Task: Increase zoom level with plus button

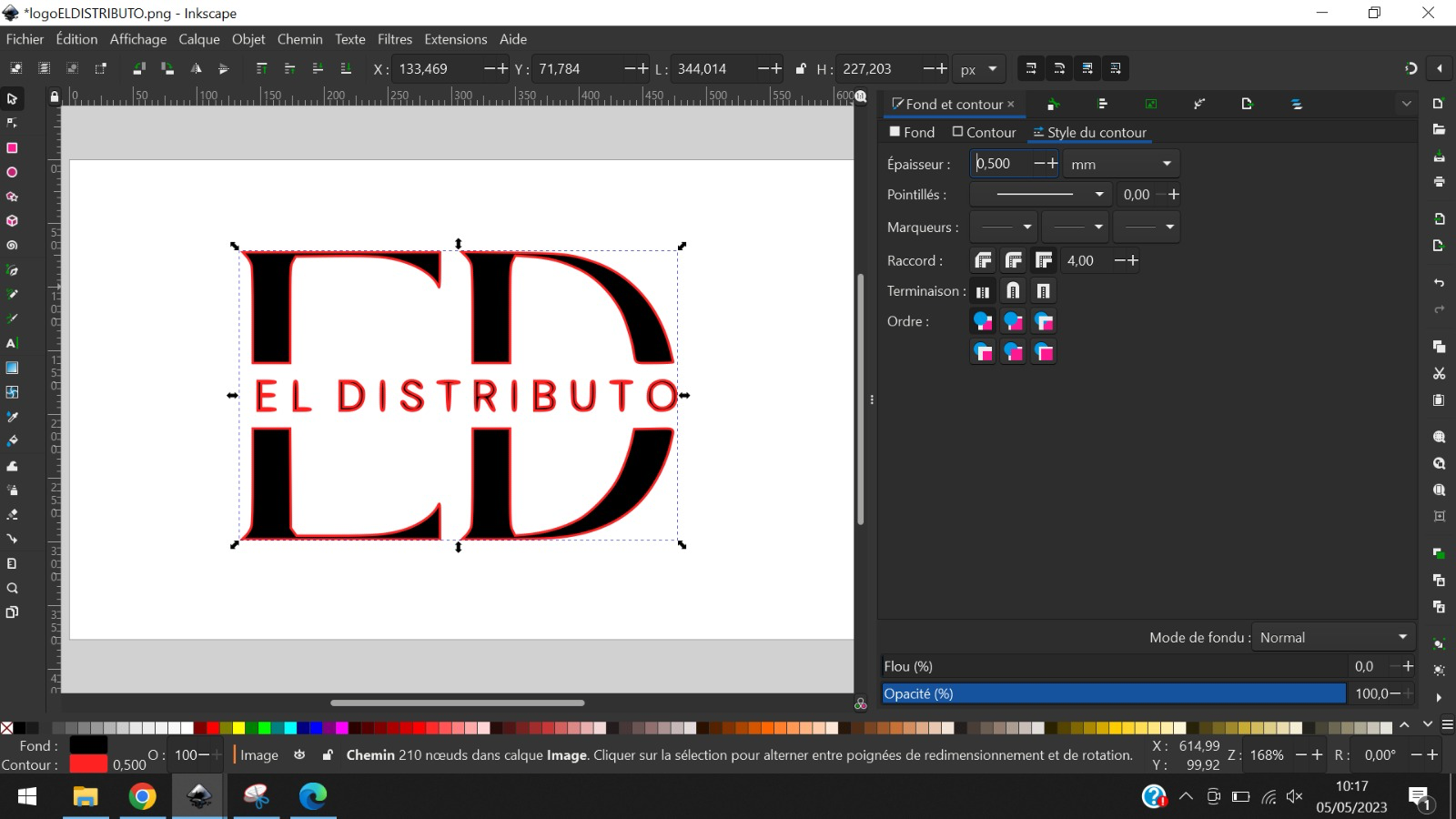Action: click(x=1317, y=754)
